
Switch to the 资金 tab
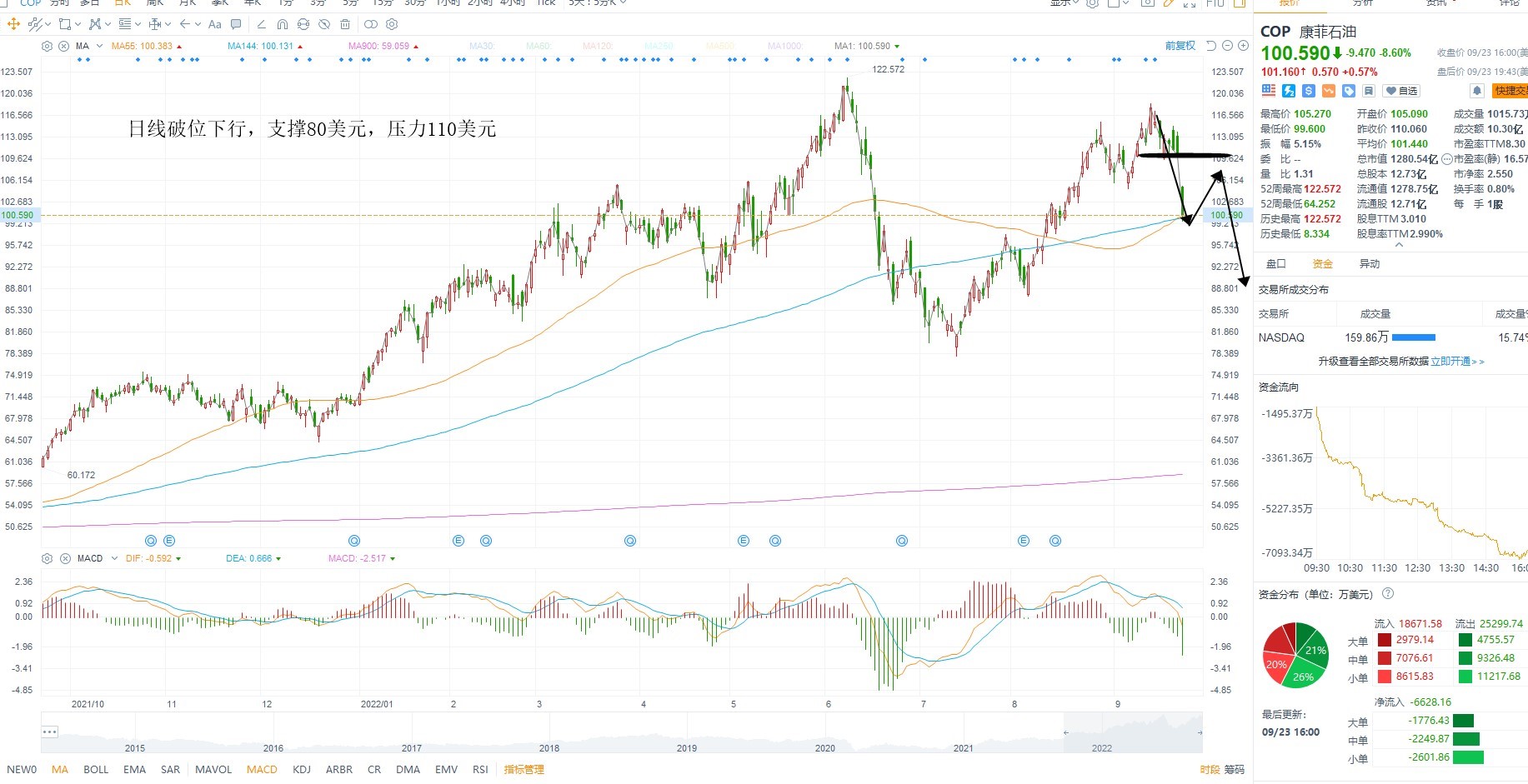1323,264
